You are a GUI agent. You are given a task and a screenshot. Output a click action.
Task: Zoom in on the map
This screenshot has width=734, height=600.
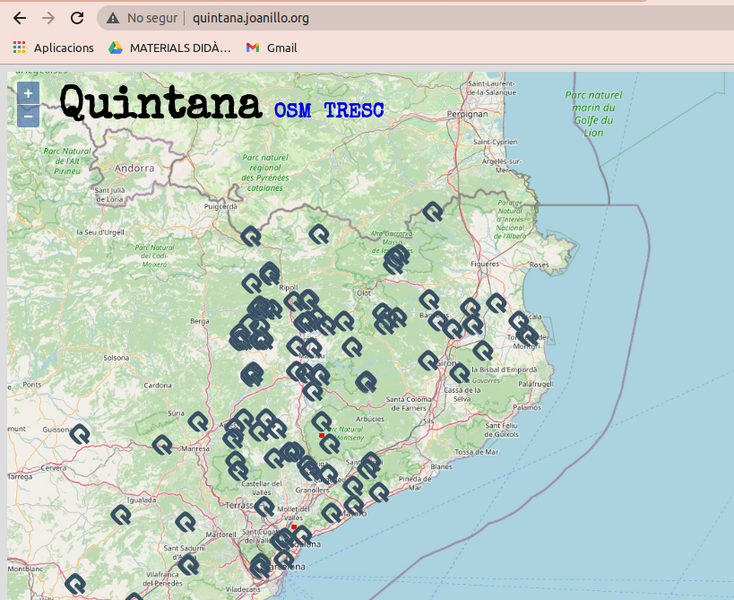pyautogui.click(x=28, y=94)
